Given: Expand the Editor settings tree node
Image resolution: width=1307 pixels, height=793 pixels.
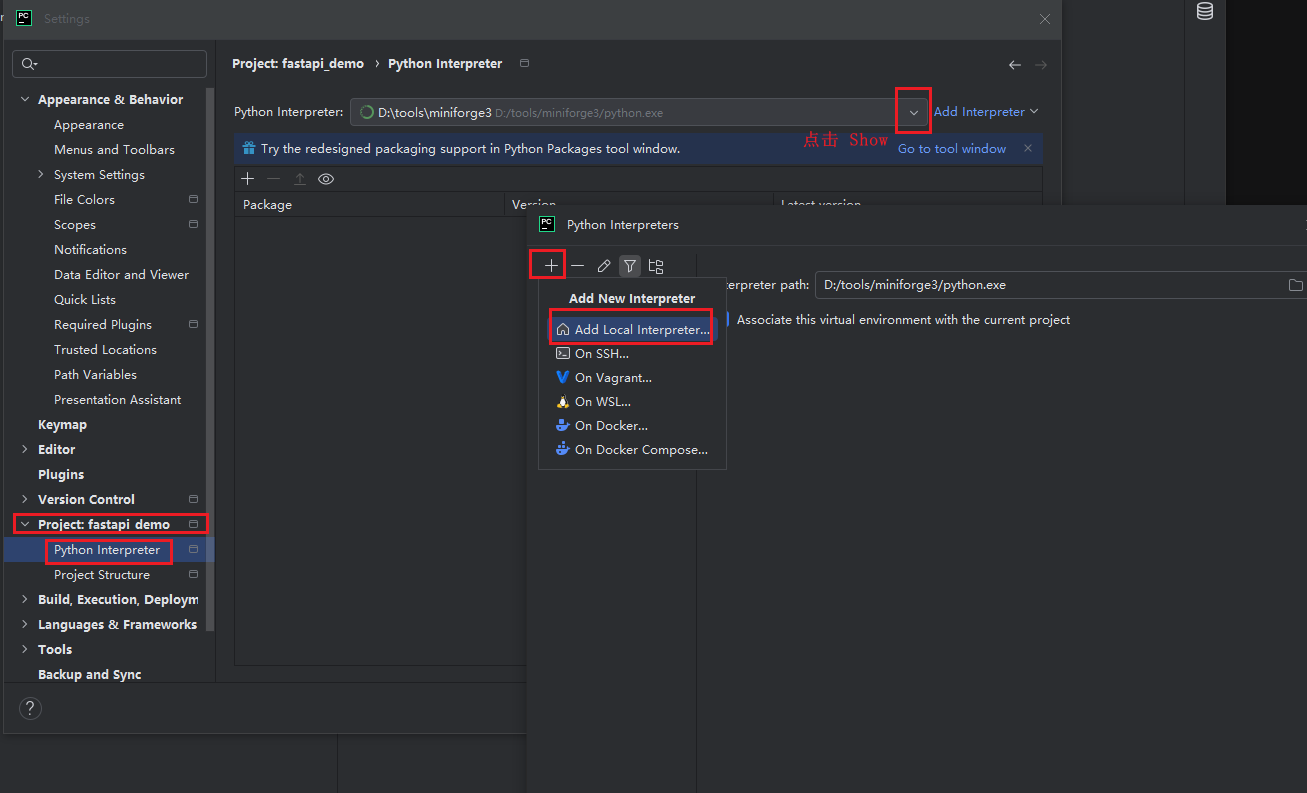Looking at the screenshot, I should click(25, 450).
